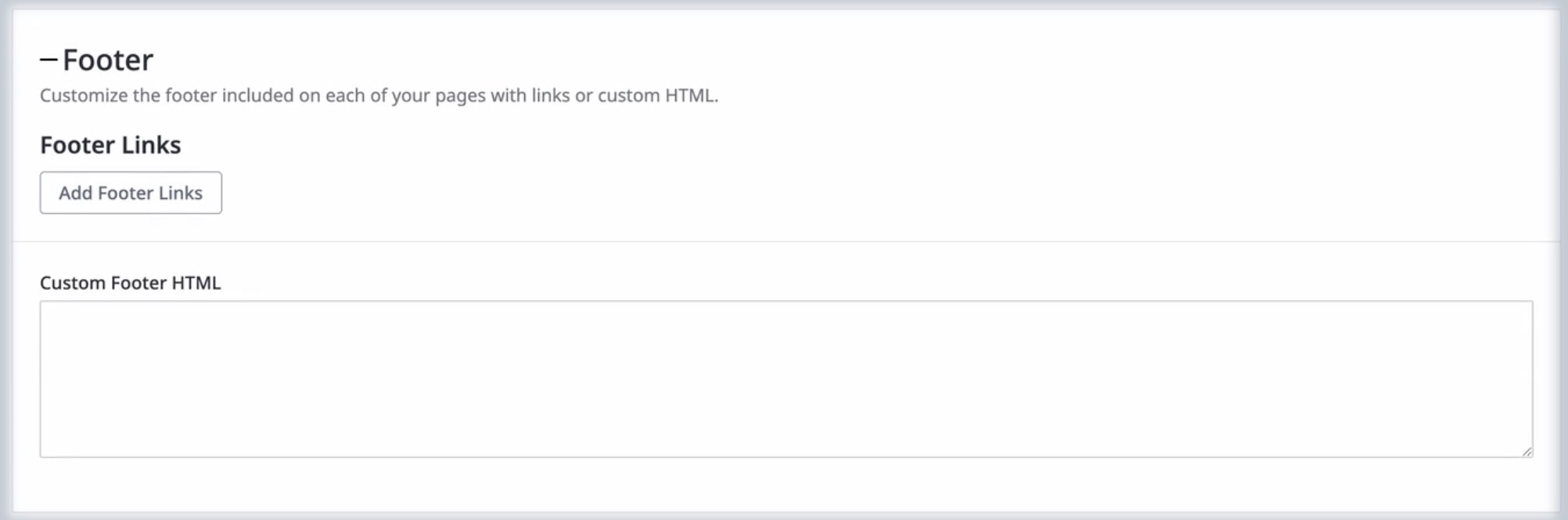Click the word "Custom" in the textarea label
This screenshot has height=520, width=1568.
73,283
